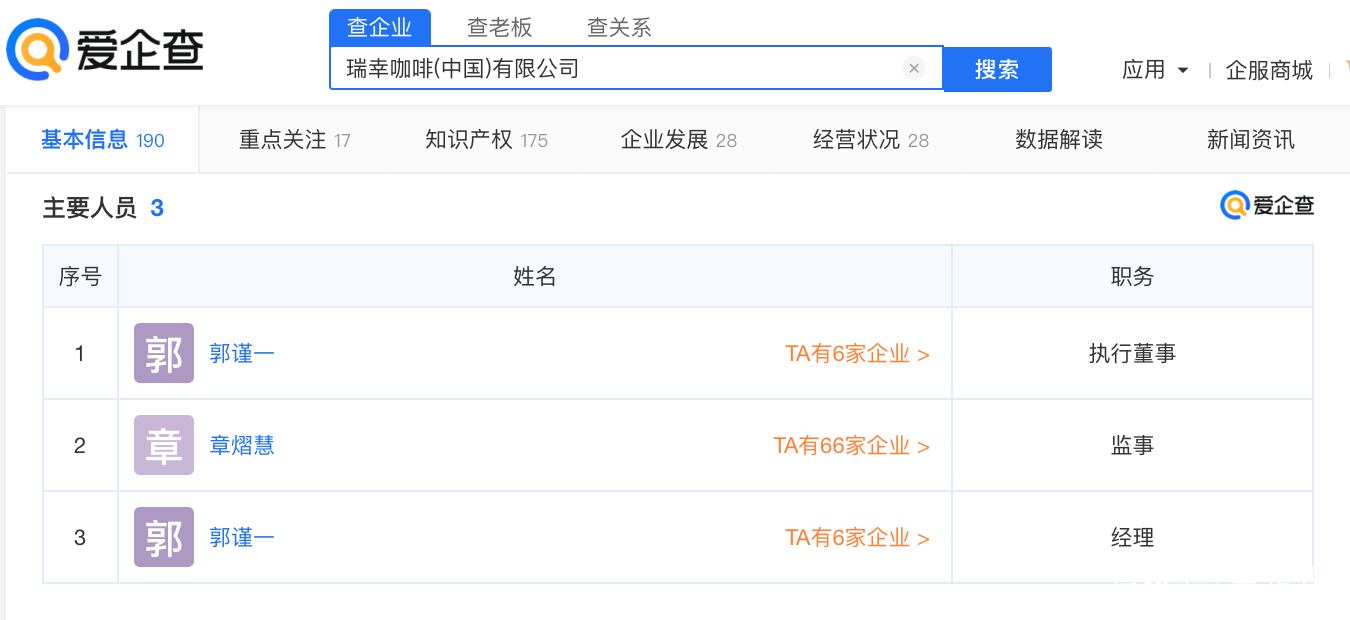Open the 知识产权 175 tab
The height and width of the screenshot is (620, 1350).
pyautogui.click(x=486, y=140)
